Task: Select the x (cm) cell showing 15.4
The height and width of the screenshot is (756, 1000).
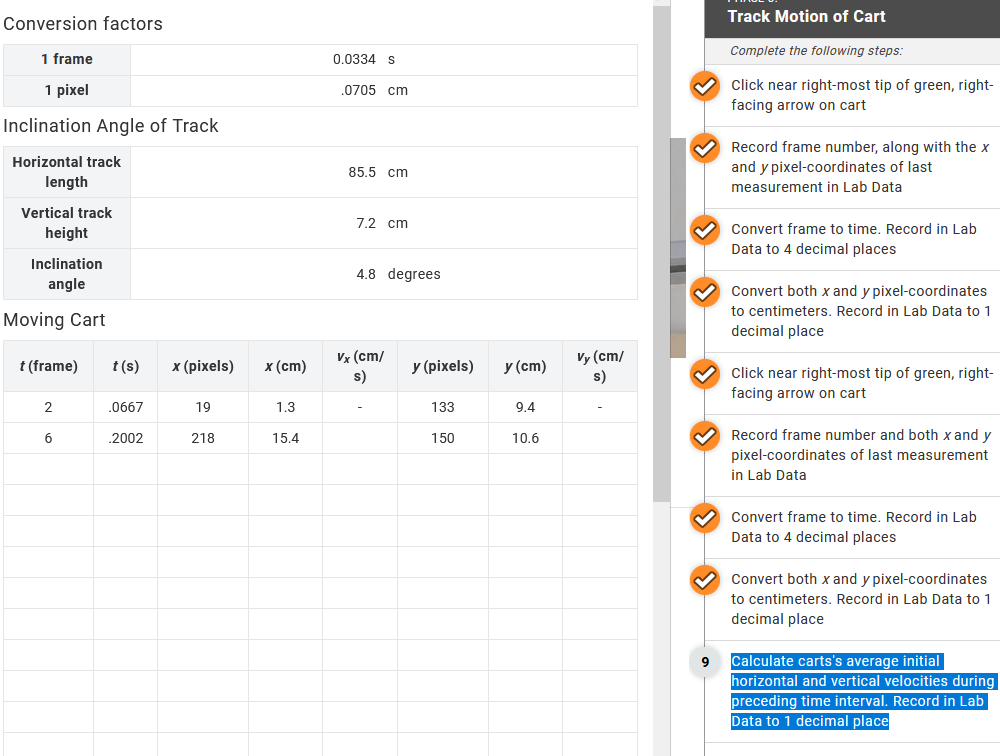Action: (x=286, y=437)
